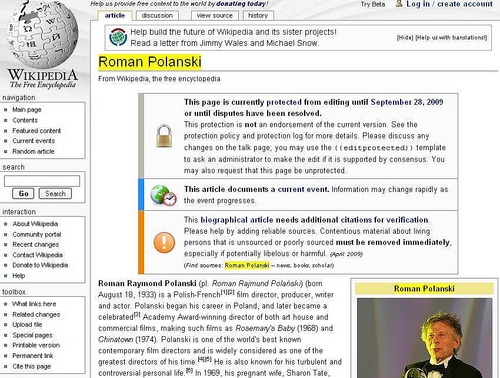
Task: Open Recent changes link
Action: pos(36,245)
